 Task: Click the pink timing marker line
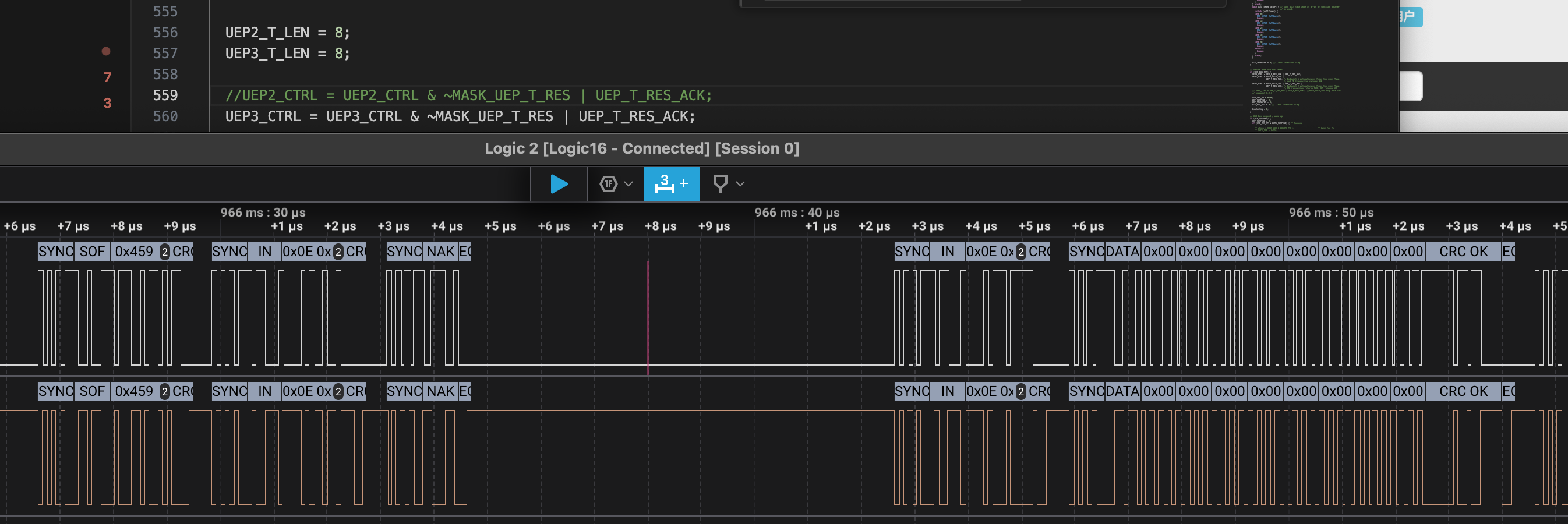648,317
